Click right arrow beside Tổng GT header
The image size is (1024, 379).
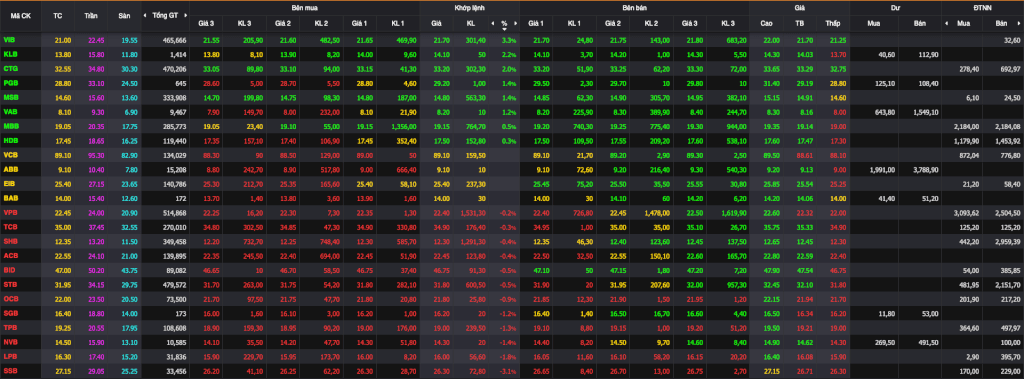click(x=184, y=16)
